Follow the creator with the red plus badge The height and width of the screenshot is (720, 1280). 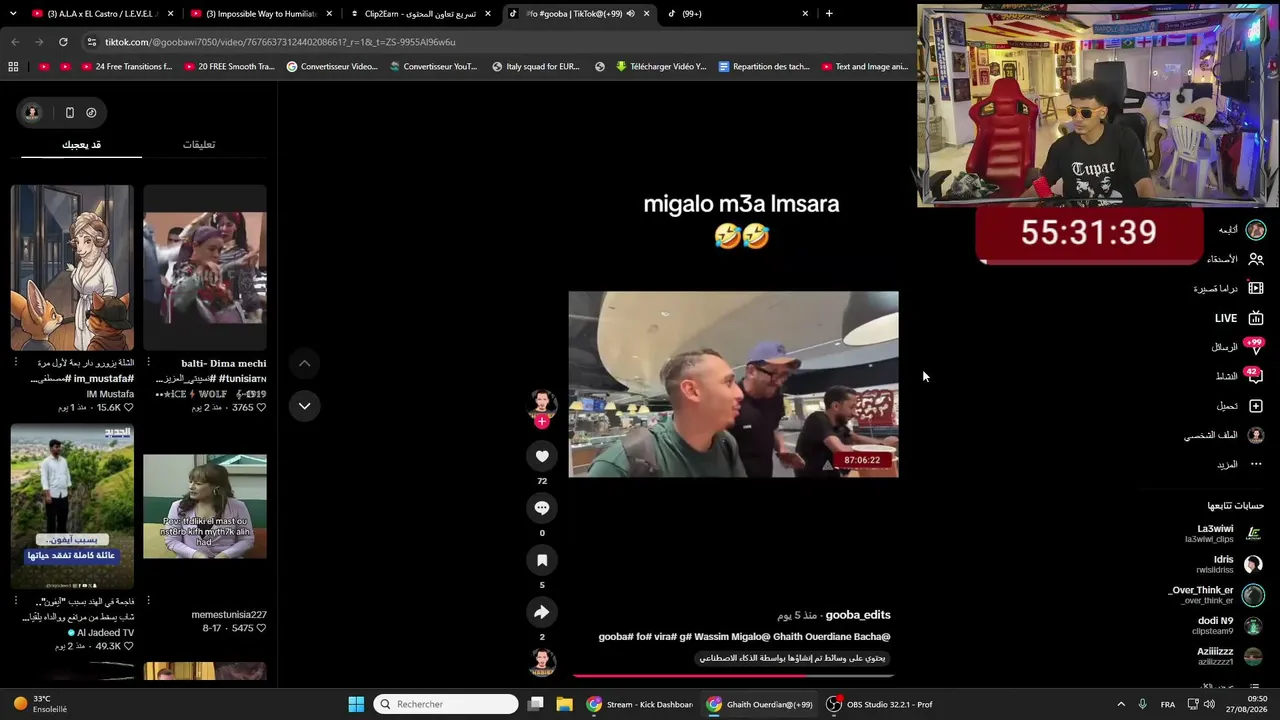542,422
